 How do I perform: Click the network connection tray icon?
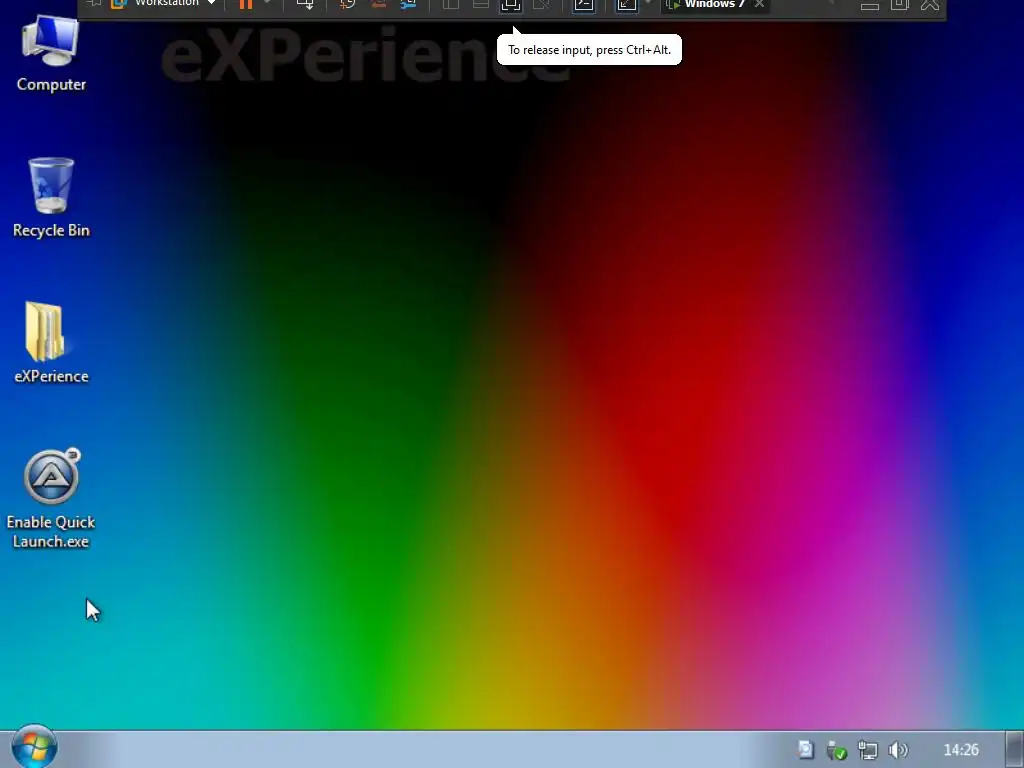[x=867, y=750]
